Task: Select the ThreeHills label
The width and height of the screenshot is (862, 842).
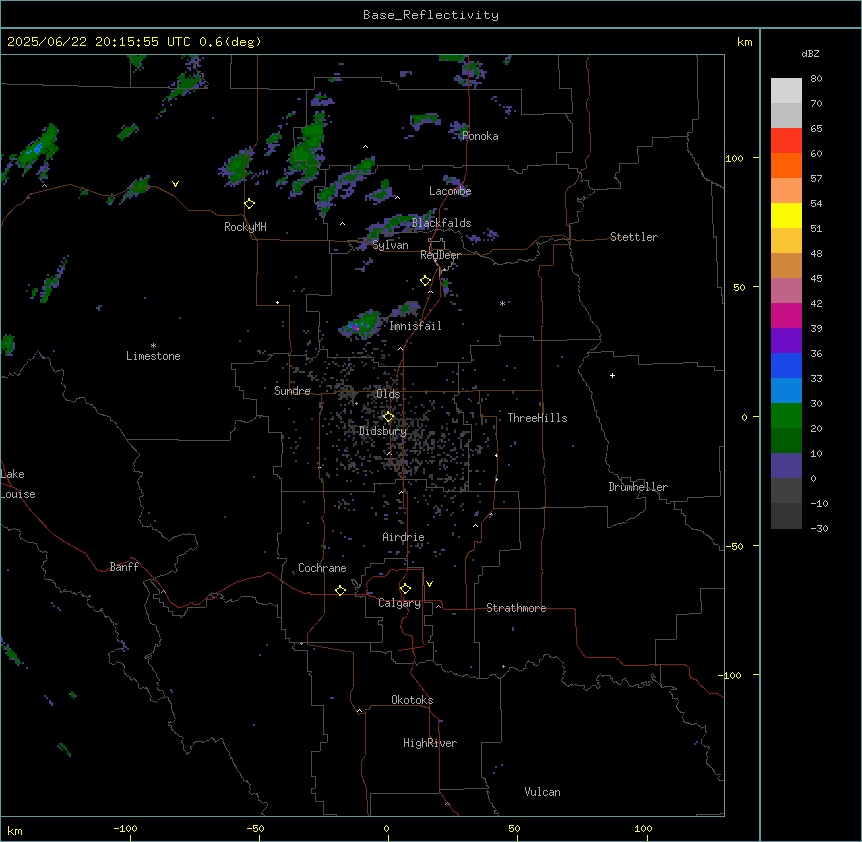Action: coord(537,418)
